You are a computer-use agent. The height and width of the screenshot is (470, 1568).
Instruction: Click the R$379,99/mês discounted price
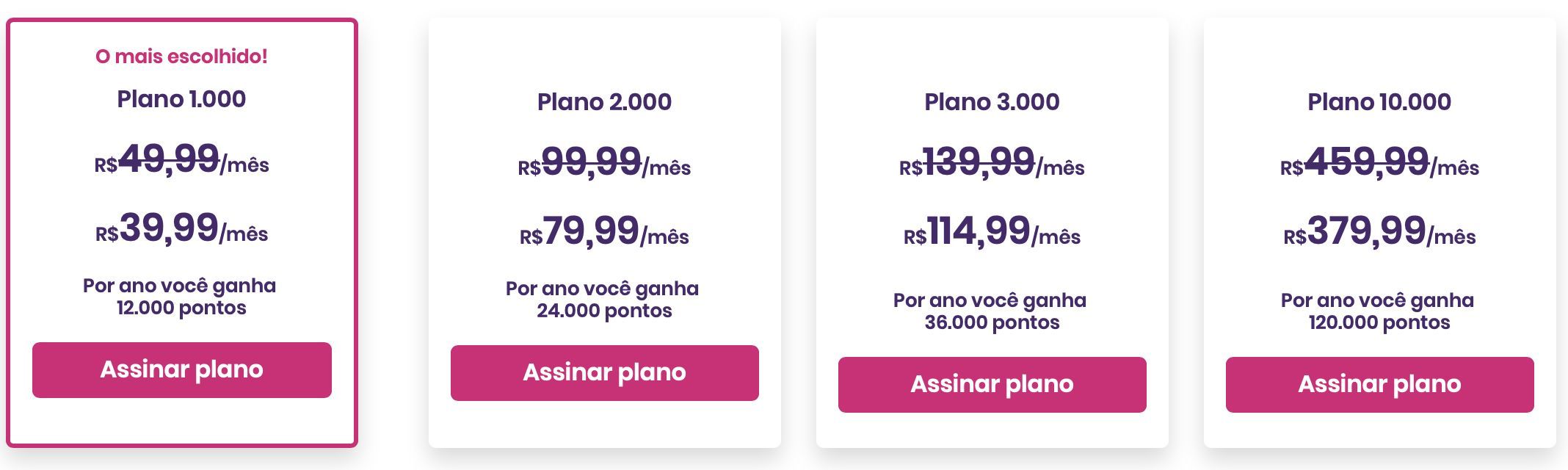1379,232
